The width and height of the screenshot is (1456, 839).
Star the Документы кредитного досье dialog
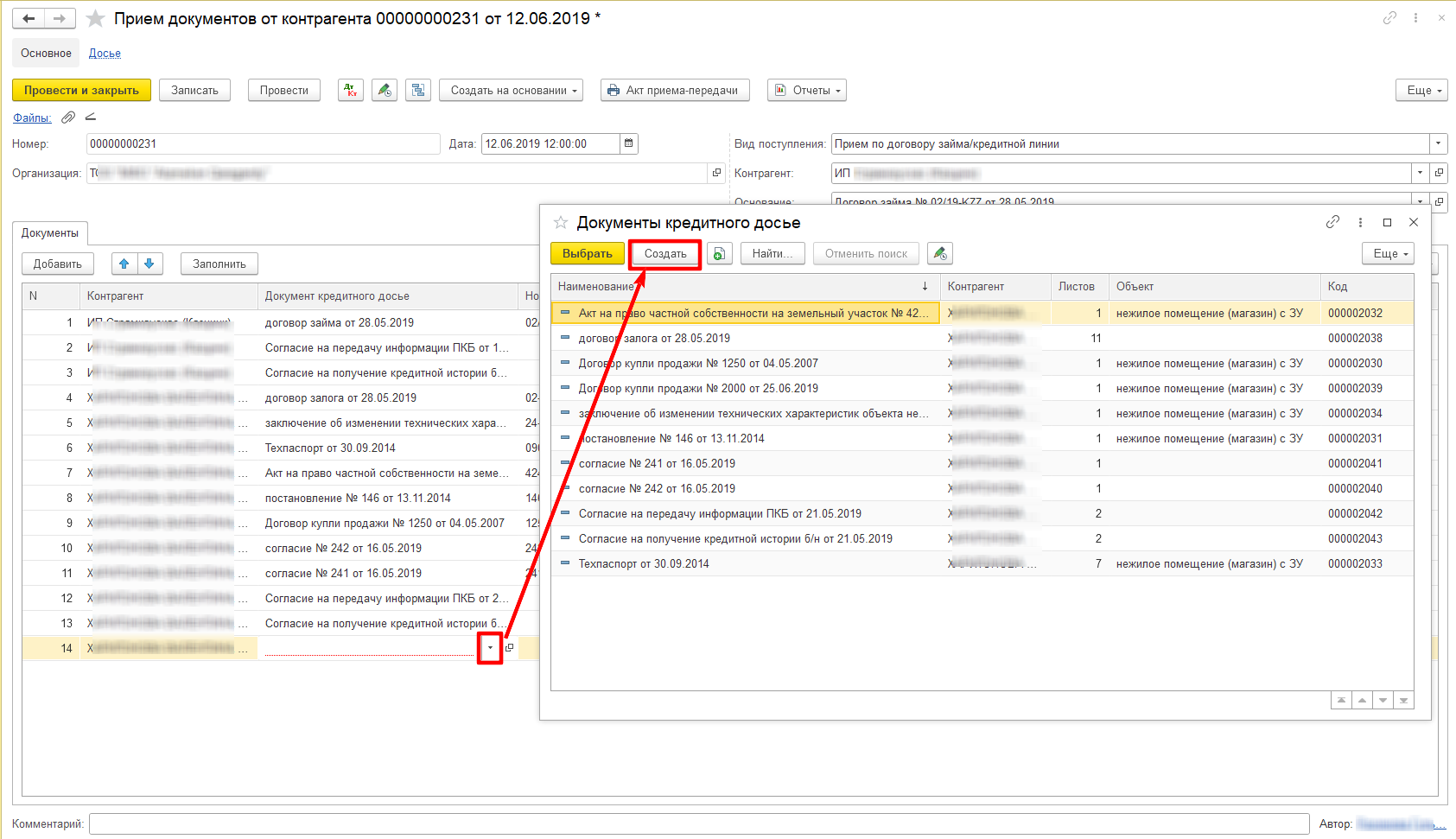click(561, 222)
